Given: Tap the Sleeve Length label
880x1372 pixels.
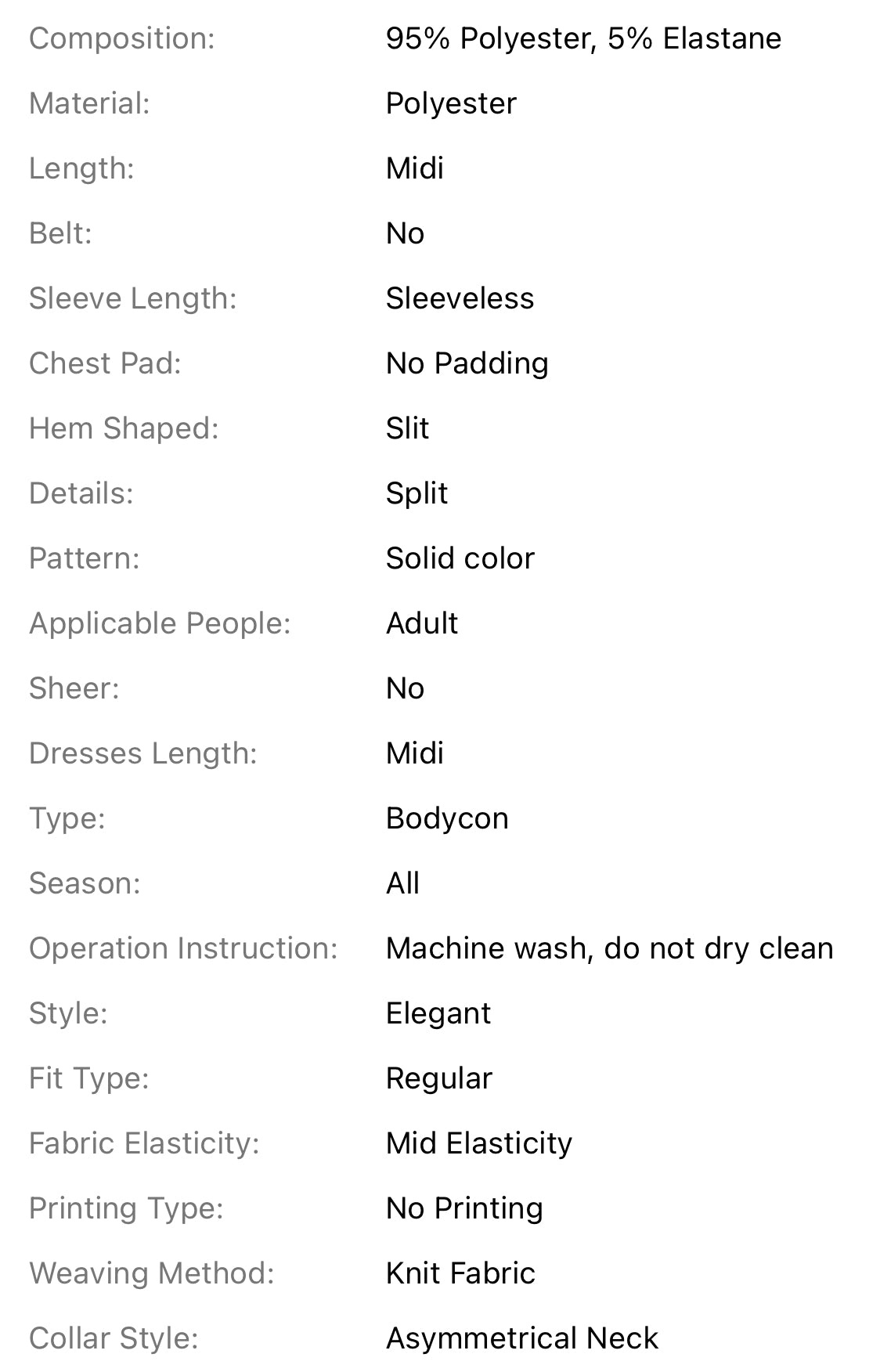Looking at the screenshot, I should click(132, 299).
